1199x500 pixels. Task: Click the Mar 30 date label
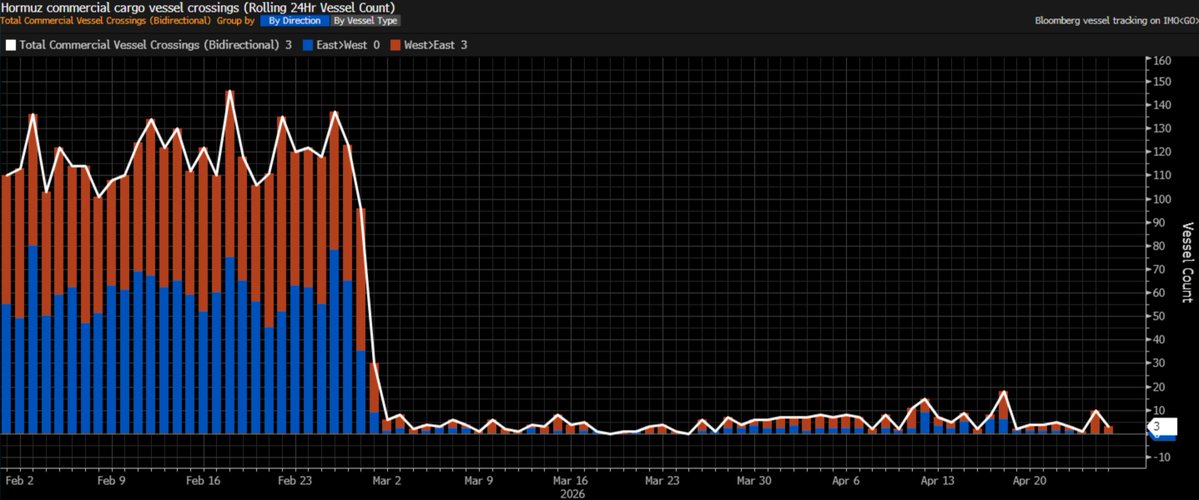tap(753, 482)
